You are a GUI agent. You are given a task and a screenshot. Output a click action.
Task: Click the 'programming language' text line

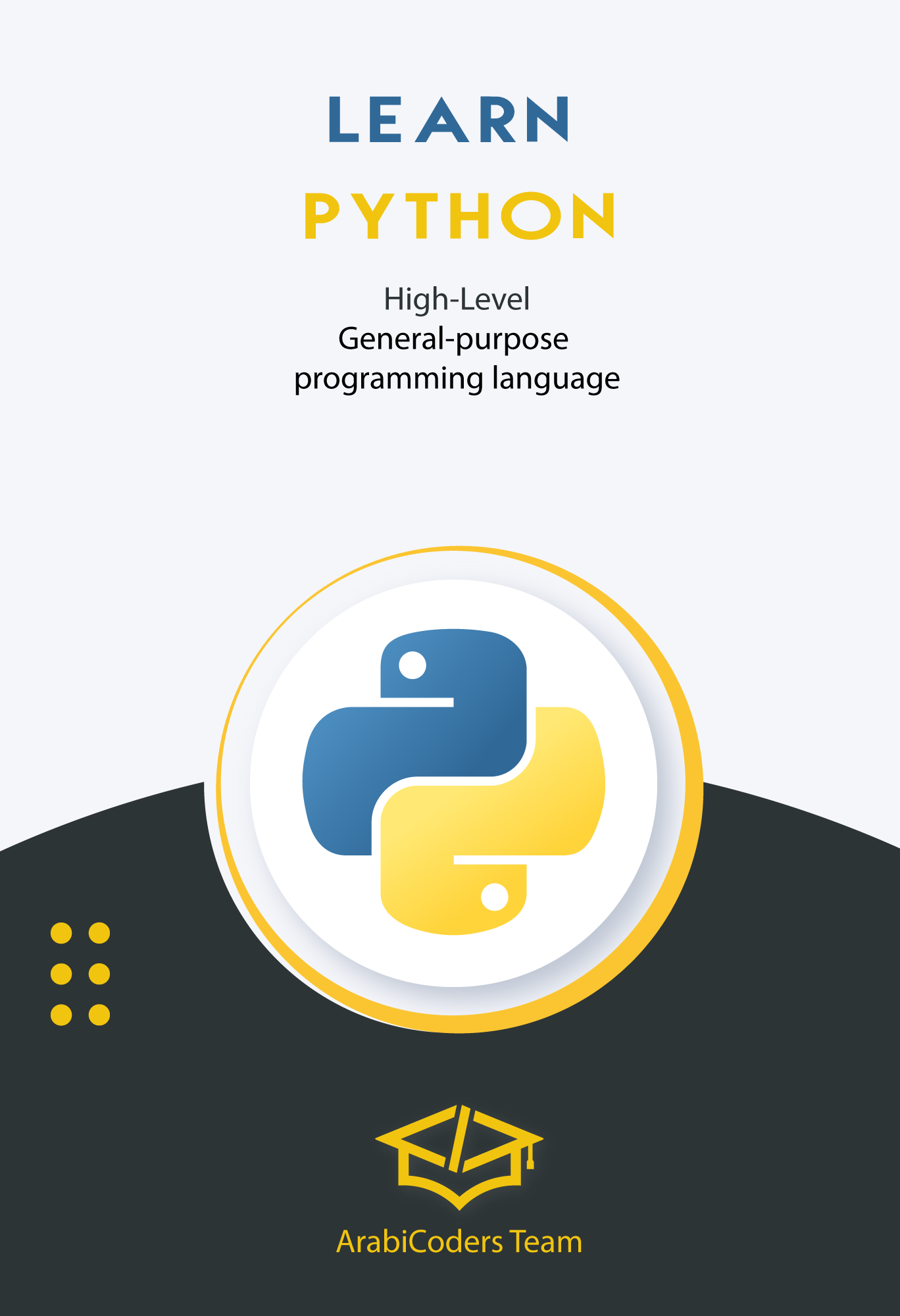click(457, 380)
